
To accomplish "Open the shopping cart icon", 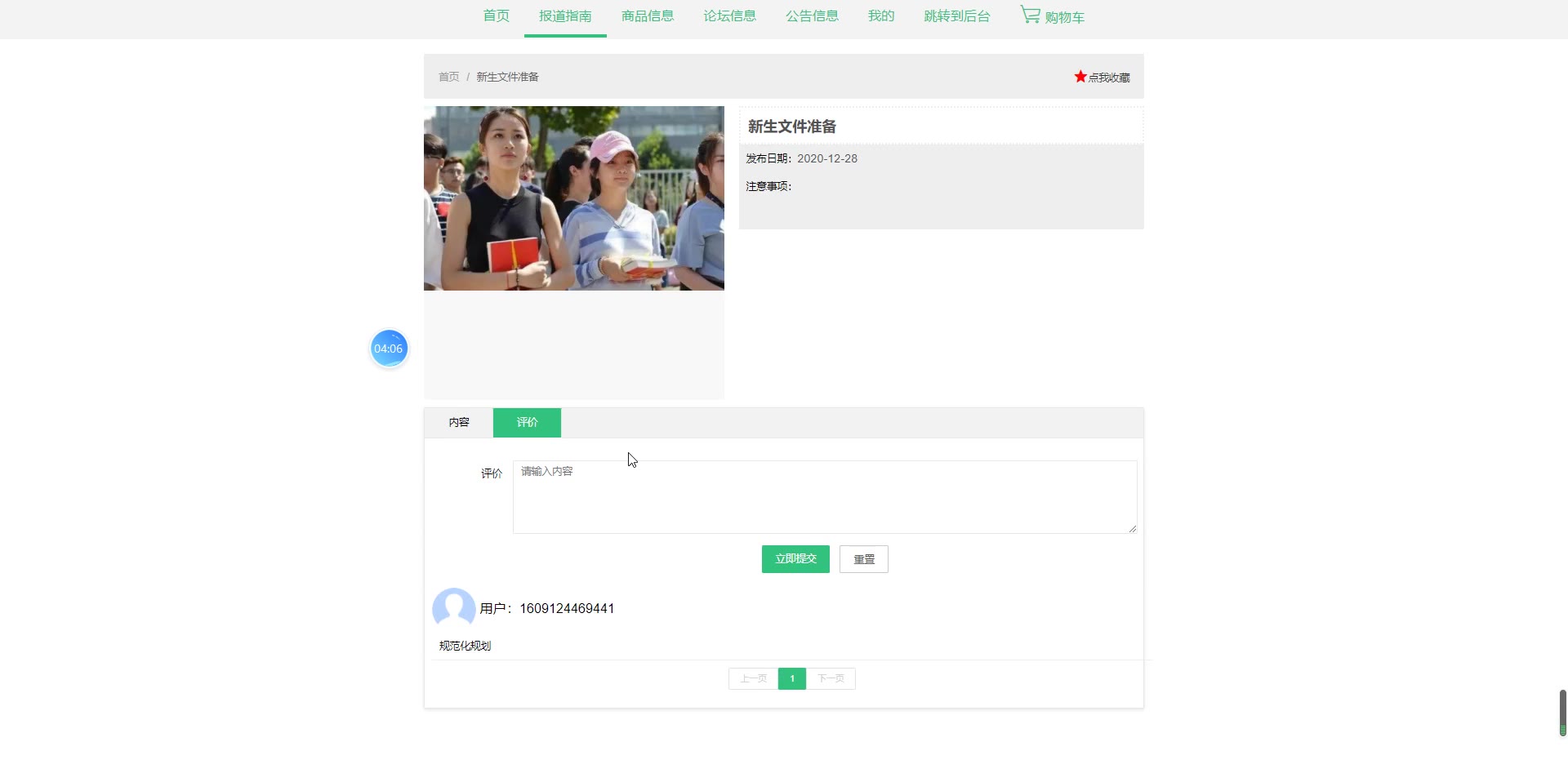I will 1030,15.
